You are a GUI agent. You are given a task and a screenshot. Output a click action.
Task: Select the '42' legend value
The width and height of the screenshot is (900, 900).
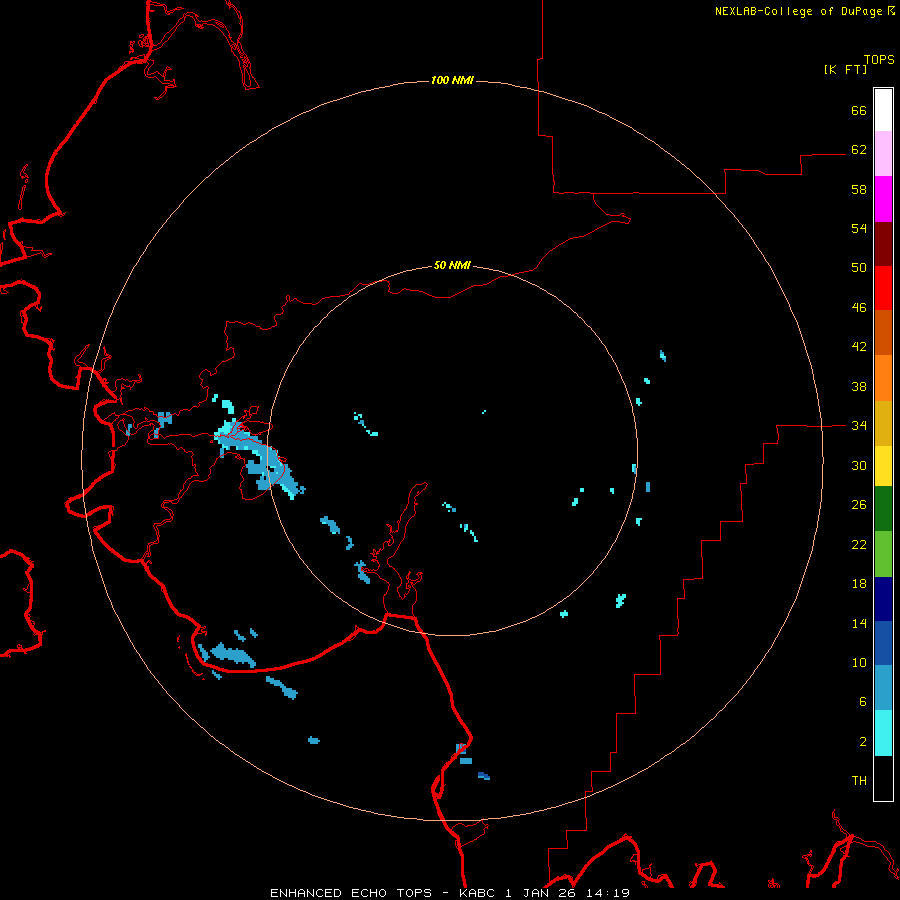pyautogui.click(x=859, y=347)
